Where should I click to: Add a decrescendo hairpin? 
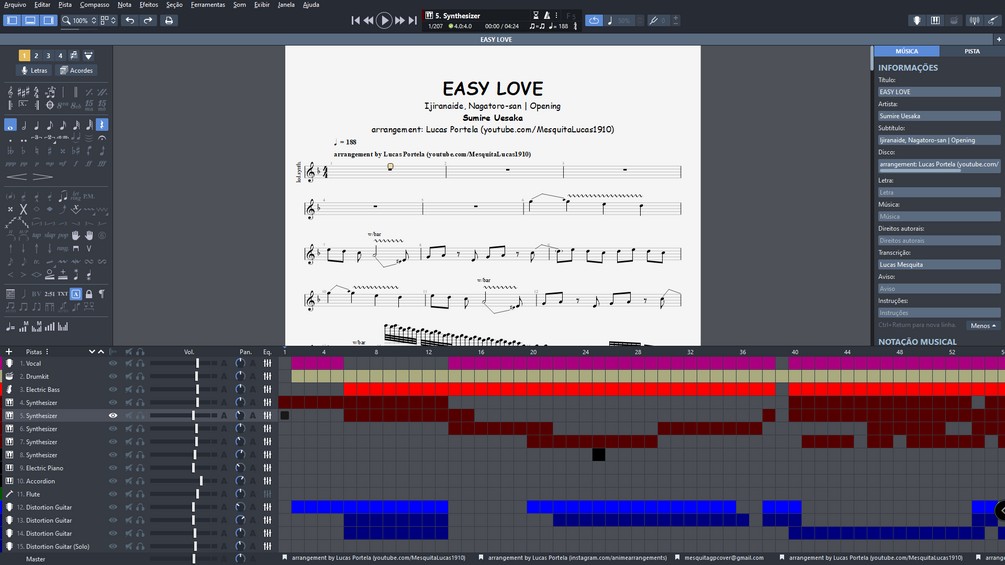[x=42, y=177]
